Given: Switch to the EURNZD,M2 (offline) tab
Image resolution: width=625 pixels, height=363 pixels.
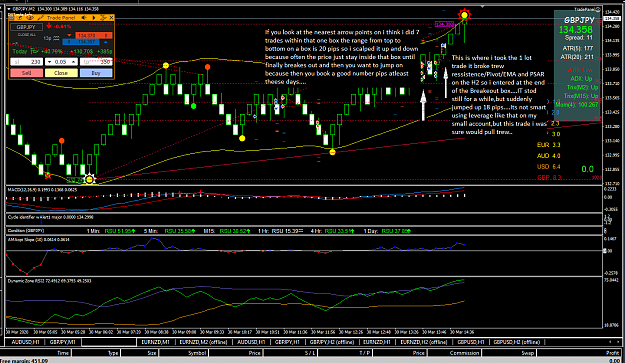Looking at the screenshot, I should click(x=203, y=342).
